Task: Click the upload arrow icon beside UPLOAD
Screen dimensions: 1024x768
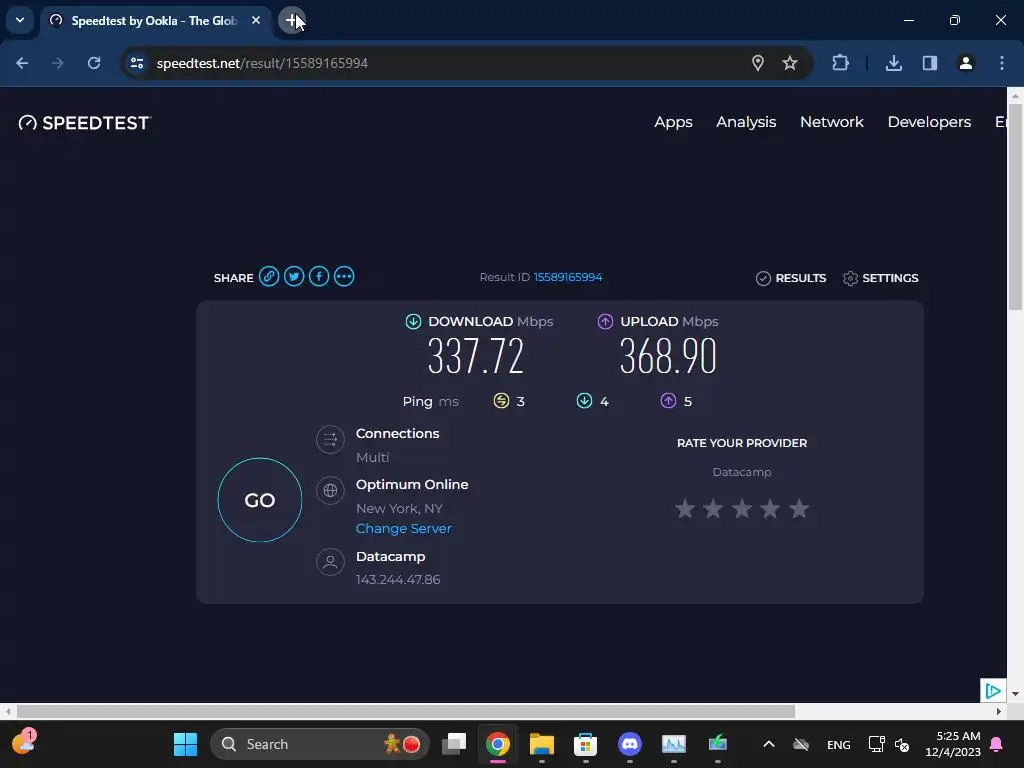Action: 605,321
